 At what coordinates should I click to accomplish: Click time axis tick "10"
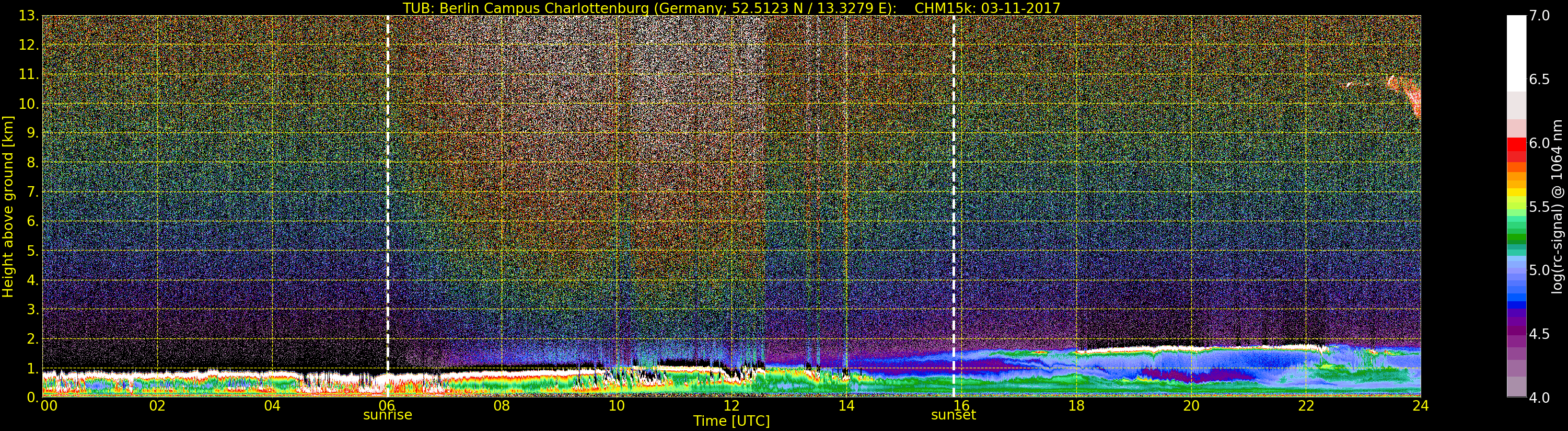click(x=617, y=406)
